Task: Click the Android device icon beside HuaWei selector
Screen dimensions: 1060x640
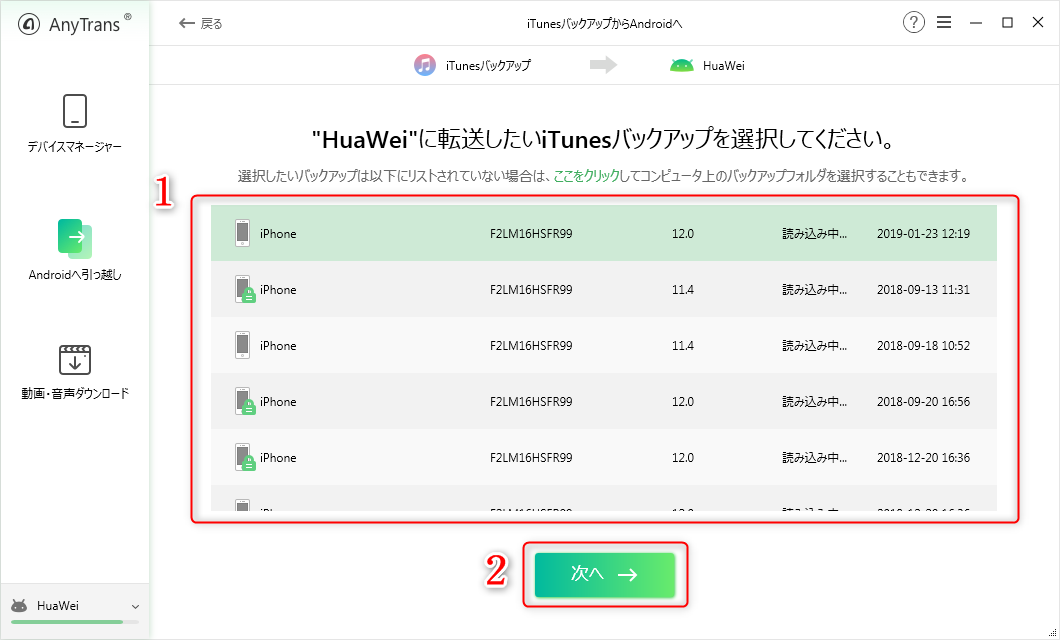Action: point(19,606)
